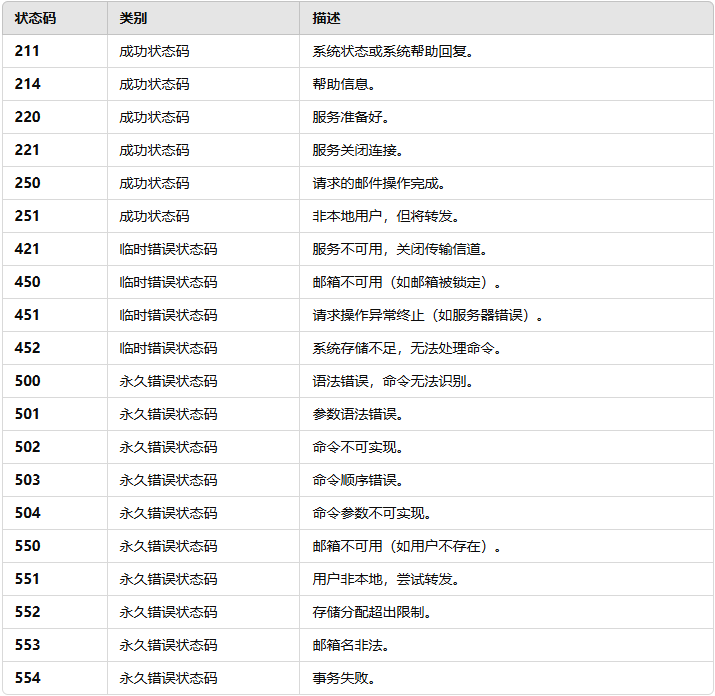
Task: Click the description 存储分配超出限制。
Action: pos(372,612)
